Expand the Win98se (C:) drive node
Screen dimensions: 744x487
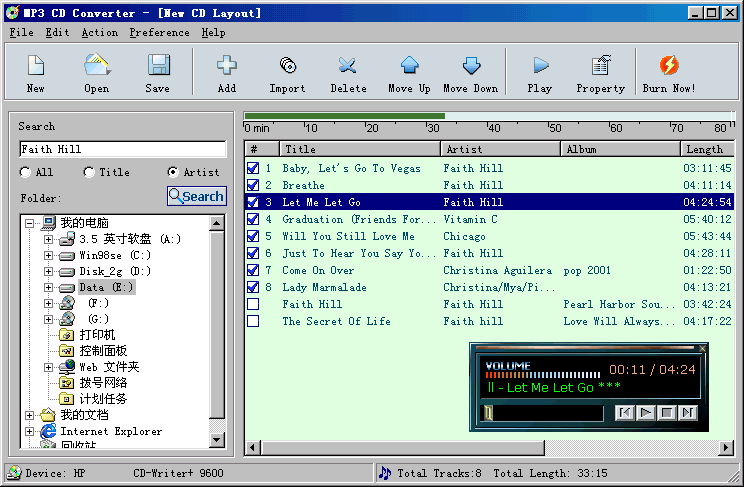(x=48, y=256)
